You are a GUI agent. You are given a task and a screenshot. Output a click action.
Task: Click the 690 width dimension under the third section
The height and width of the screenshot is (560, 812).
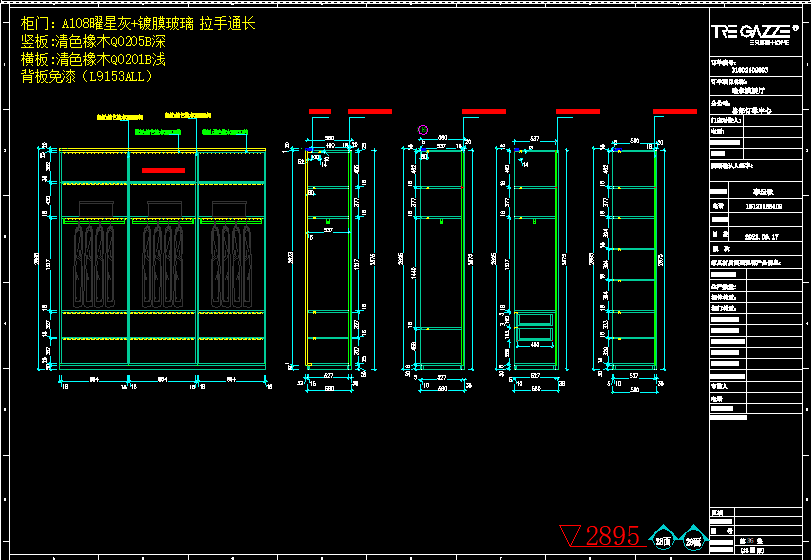(x=443, y=388)
